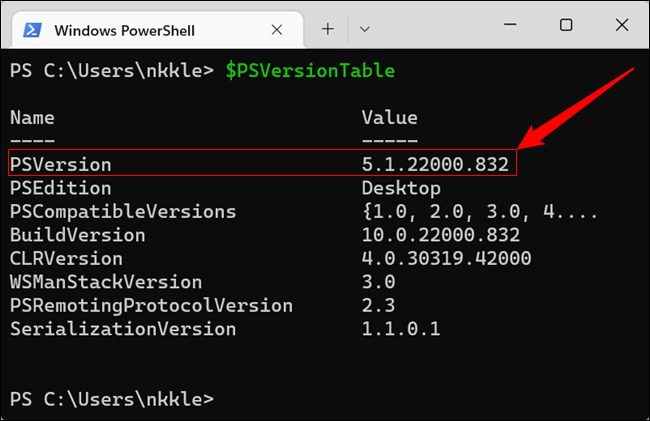Click the WSManStackVersion row name
Viewport: 650px width, 421px height.
[x=106, y=282]
